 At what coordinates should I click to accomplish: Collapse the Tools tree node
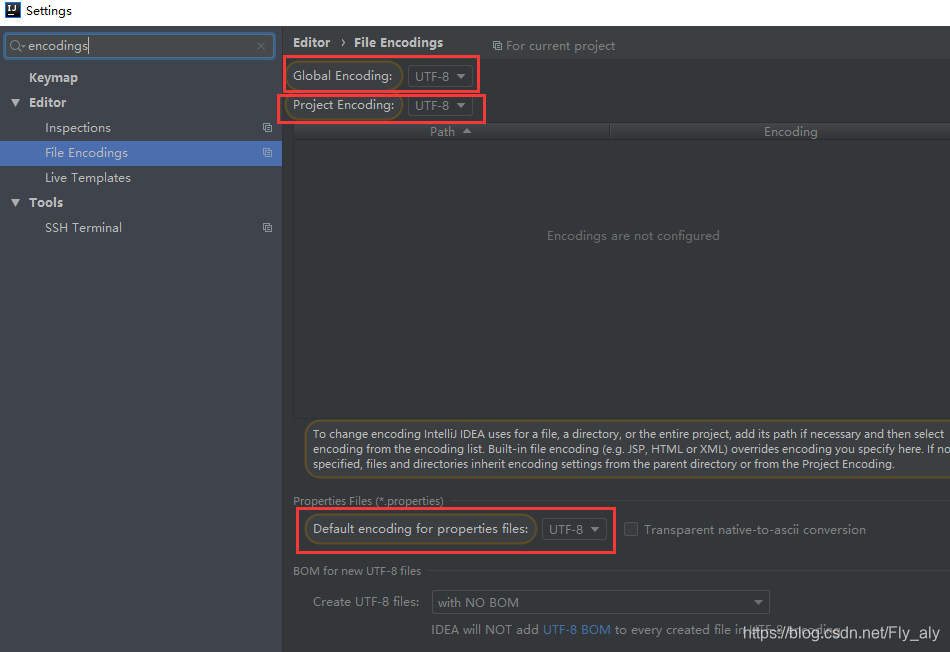[x=16, y=203]
